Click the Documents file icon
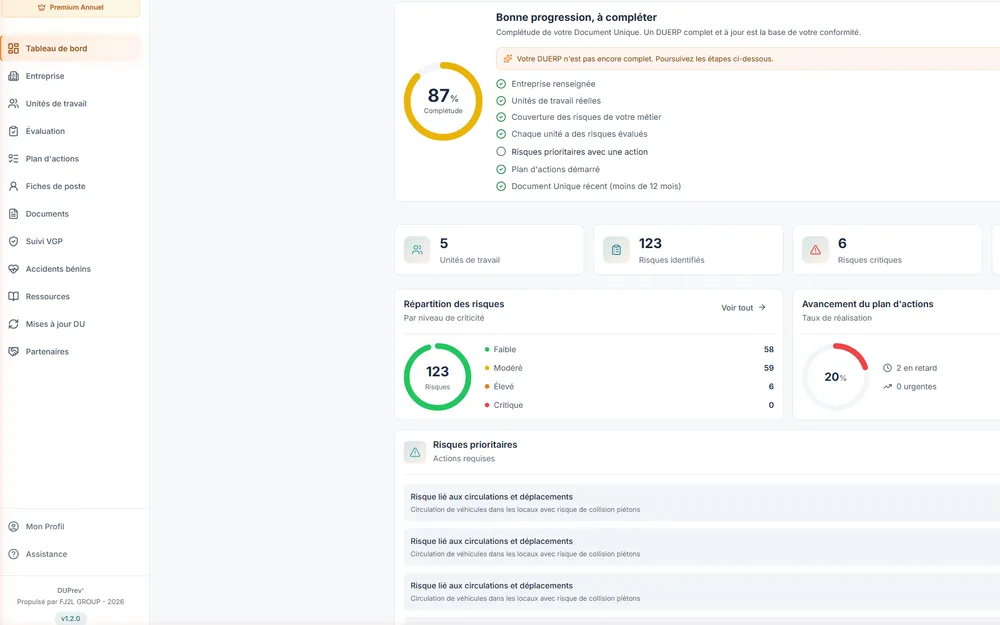Image resolution: width=1000 pixels, height=625 pixels. (13, 214)
